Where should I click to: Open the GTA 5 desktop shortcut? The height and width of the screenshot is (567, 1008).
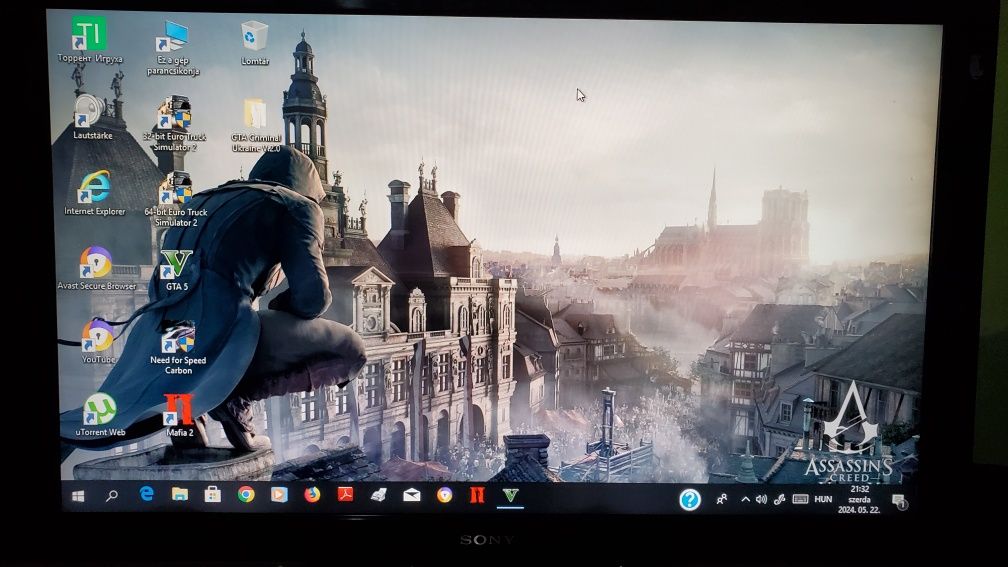176,270
